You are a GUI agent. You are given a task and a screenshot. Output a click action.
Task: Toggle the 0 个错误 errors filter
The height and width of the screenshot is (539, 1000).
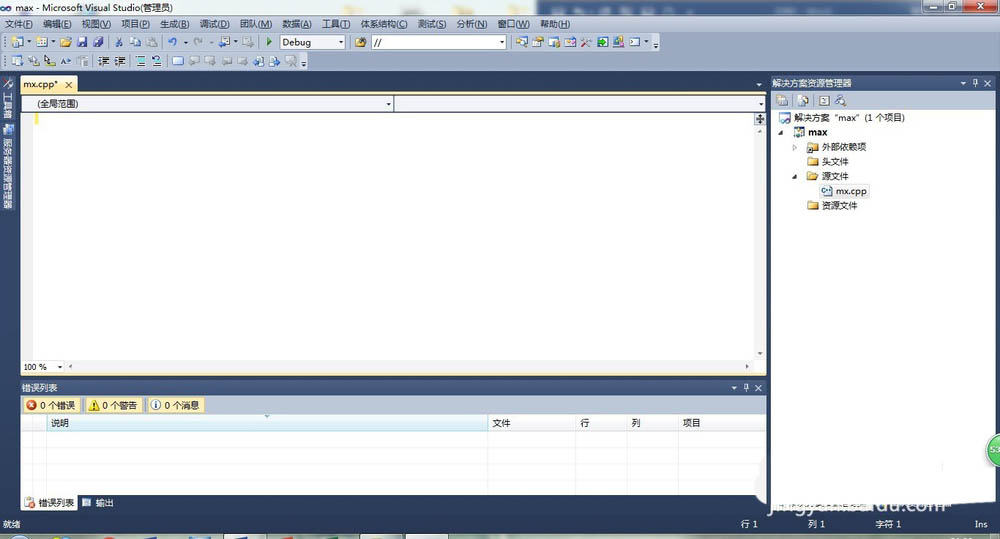[x=51, y=405]
